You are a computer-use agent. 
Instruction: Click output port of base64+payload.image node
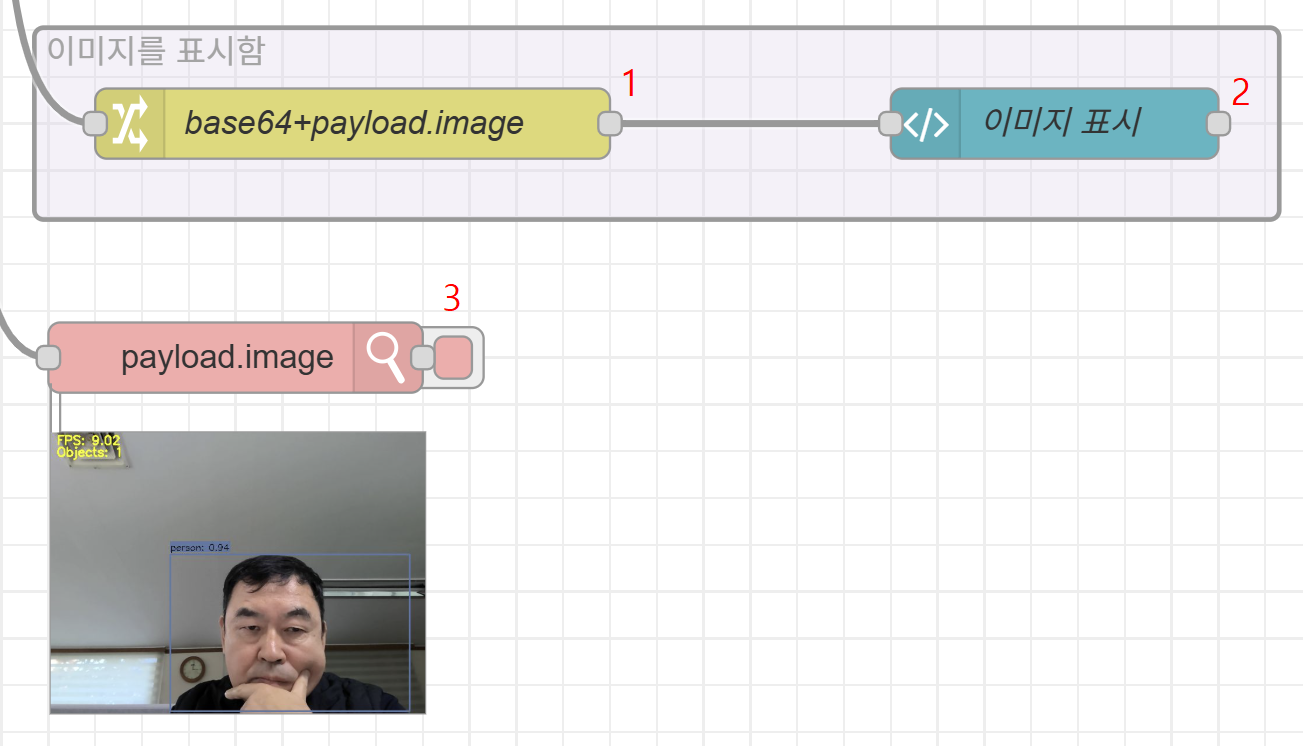point(609,123)
